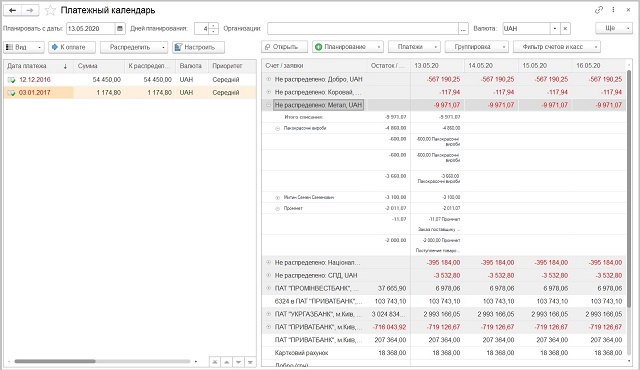Click the 16.05.20 column header
Screen dimensions: 640x370
599,65
